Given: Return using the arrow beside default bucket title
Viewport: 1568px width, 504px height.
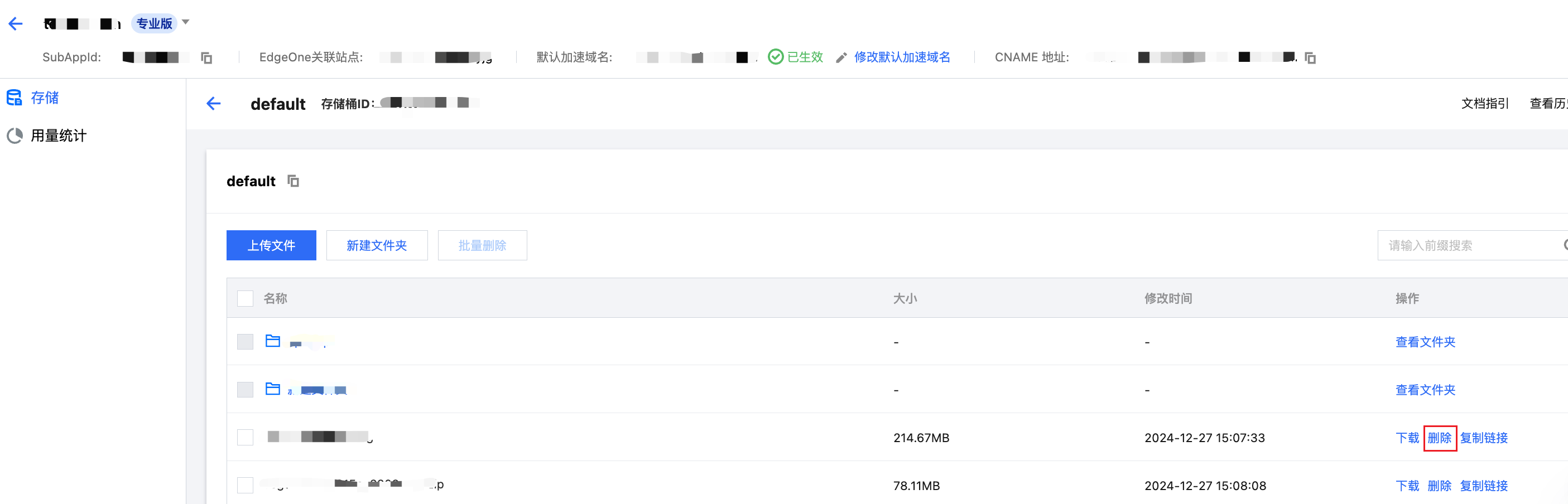Looking at the screenshot, I should (x=214, y=103).
